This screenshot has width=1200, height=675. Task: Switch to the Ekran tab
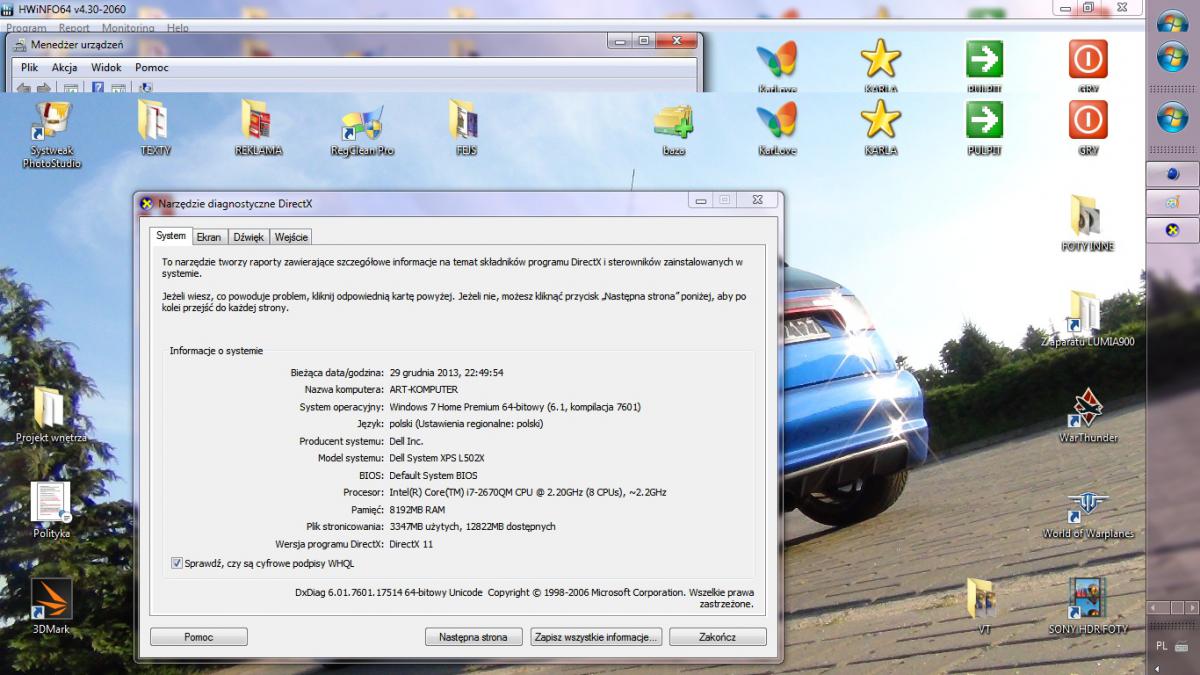(209, 237)
